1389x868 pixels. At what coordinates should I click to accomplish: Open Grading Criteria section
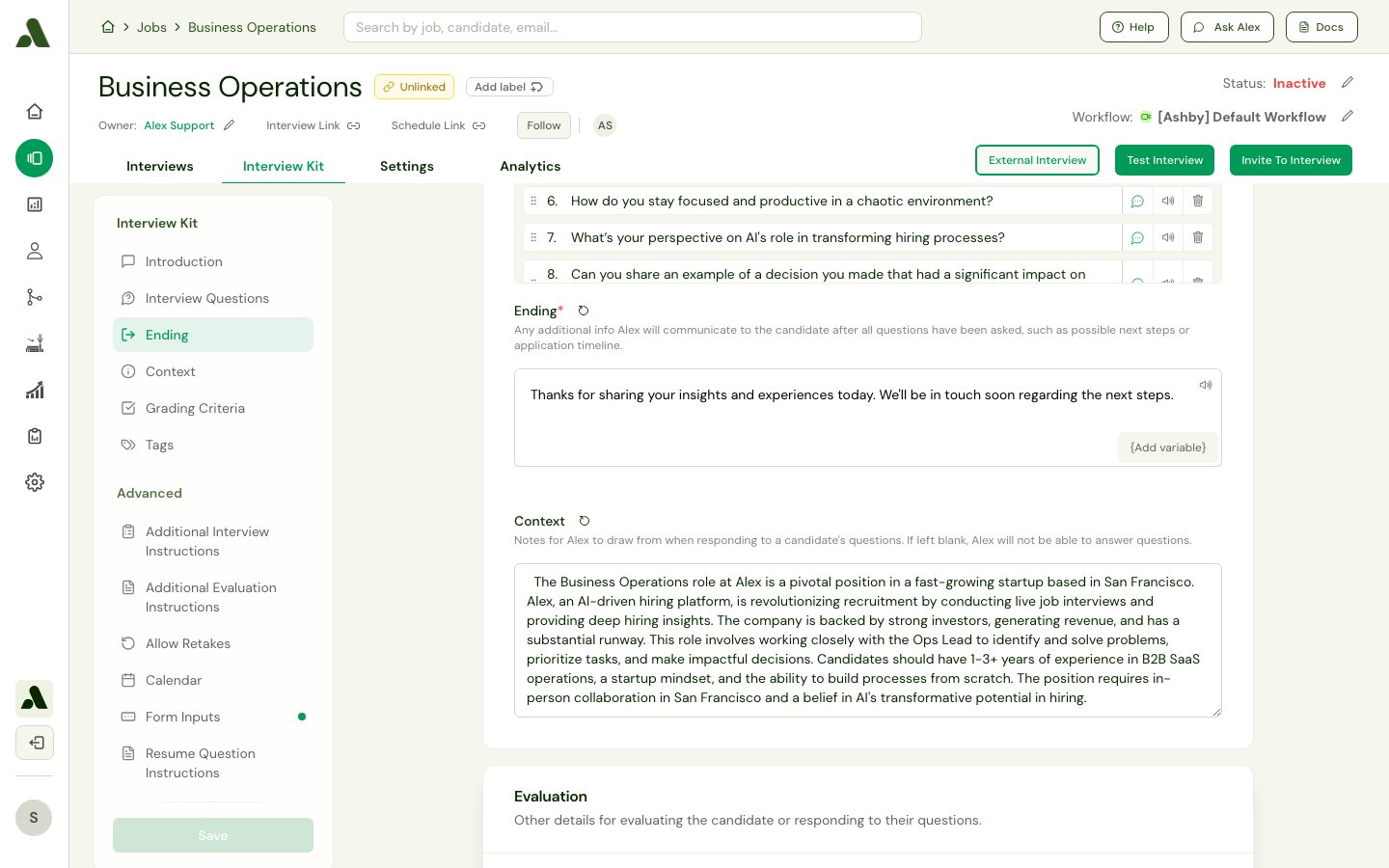pyautogui.click(x=213, y=408)
